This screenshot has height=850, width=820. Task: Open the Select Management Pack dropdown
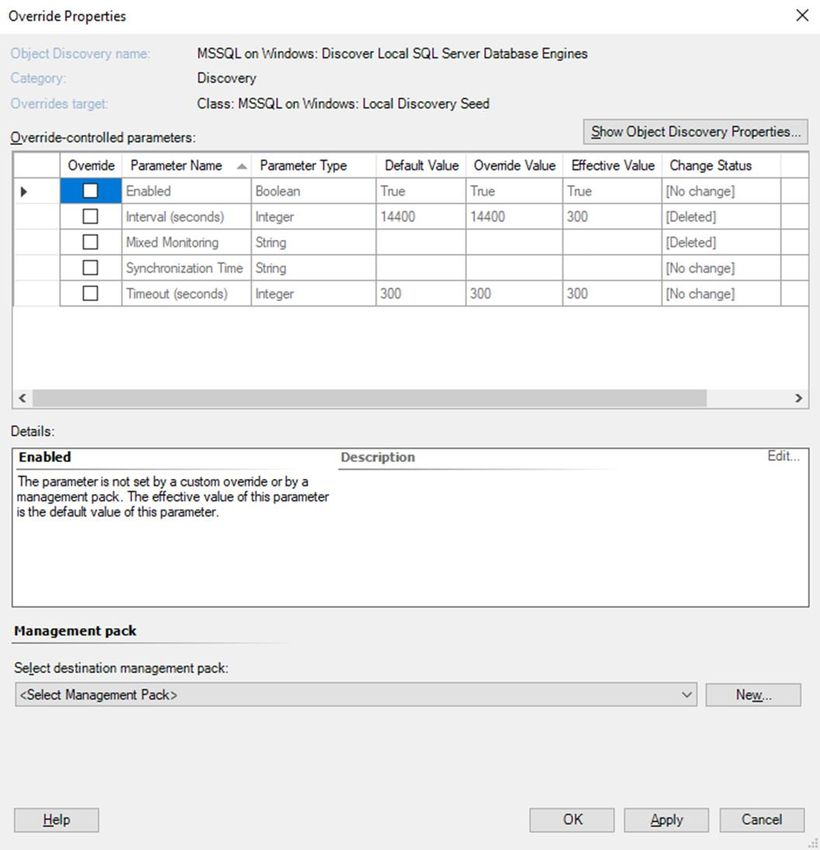tap(356, 694)
